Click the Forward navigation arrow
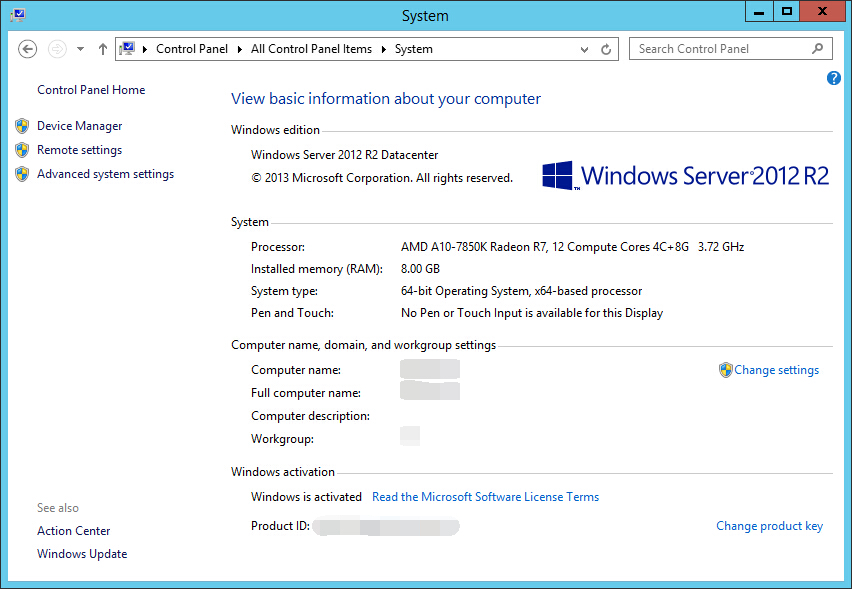Image resolution: width=852 pixels, height=589 pixels. tap(57, 49)
